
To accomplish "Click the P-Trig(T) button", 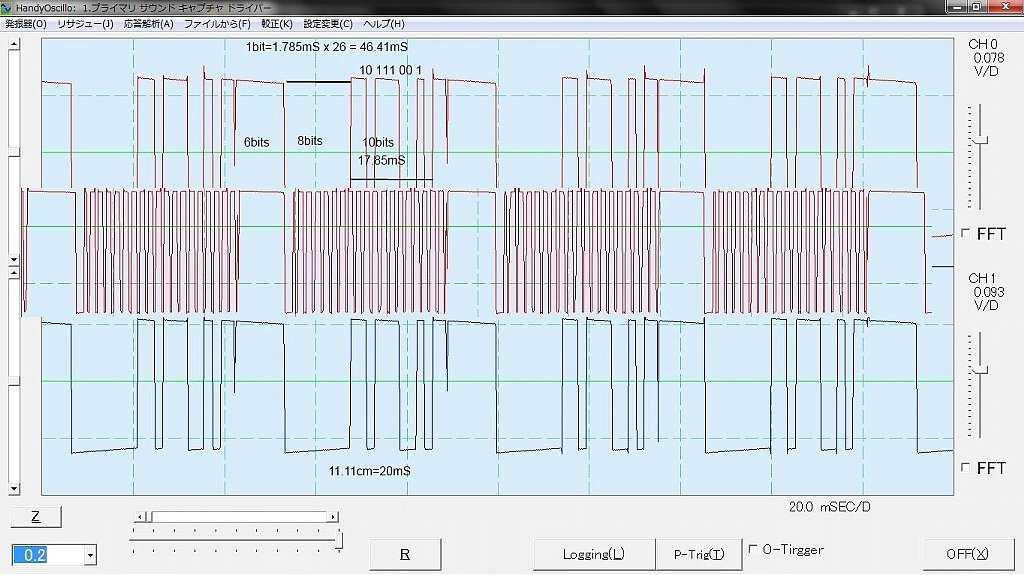I will click(699, 554).
